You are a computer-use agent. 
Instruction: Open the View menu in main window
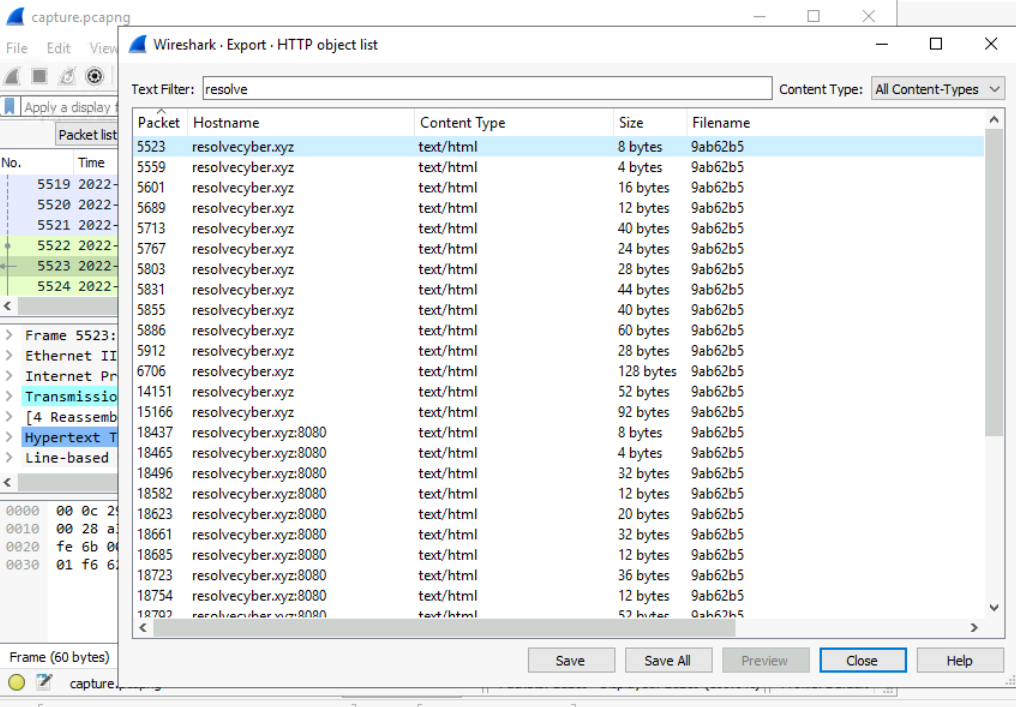click(103, 48)
